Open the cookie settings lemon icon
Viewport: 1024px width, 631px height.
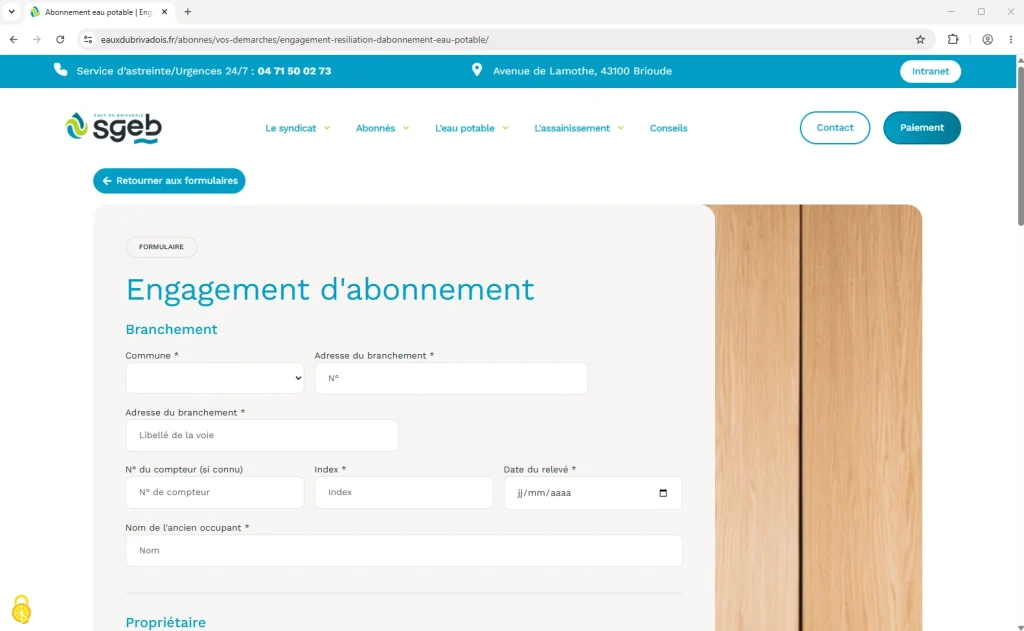coord(22,609)
